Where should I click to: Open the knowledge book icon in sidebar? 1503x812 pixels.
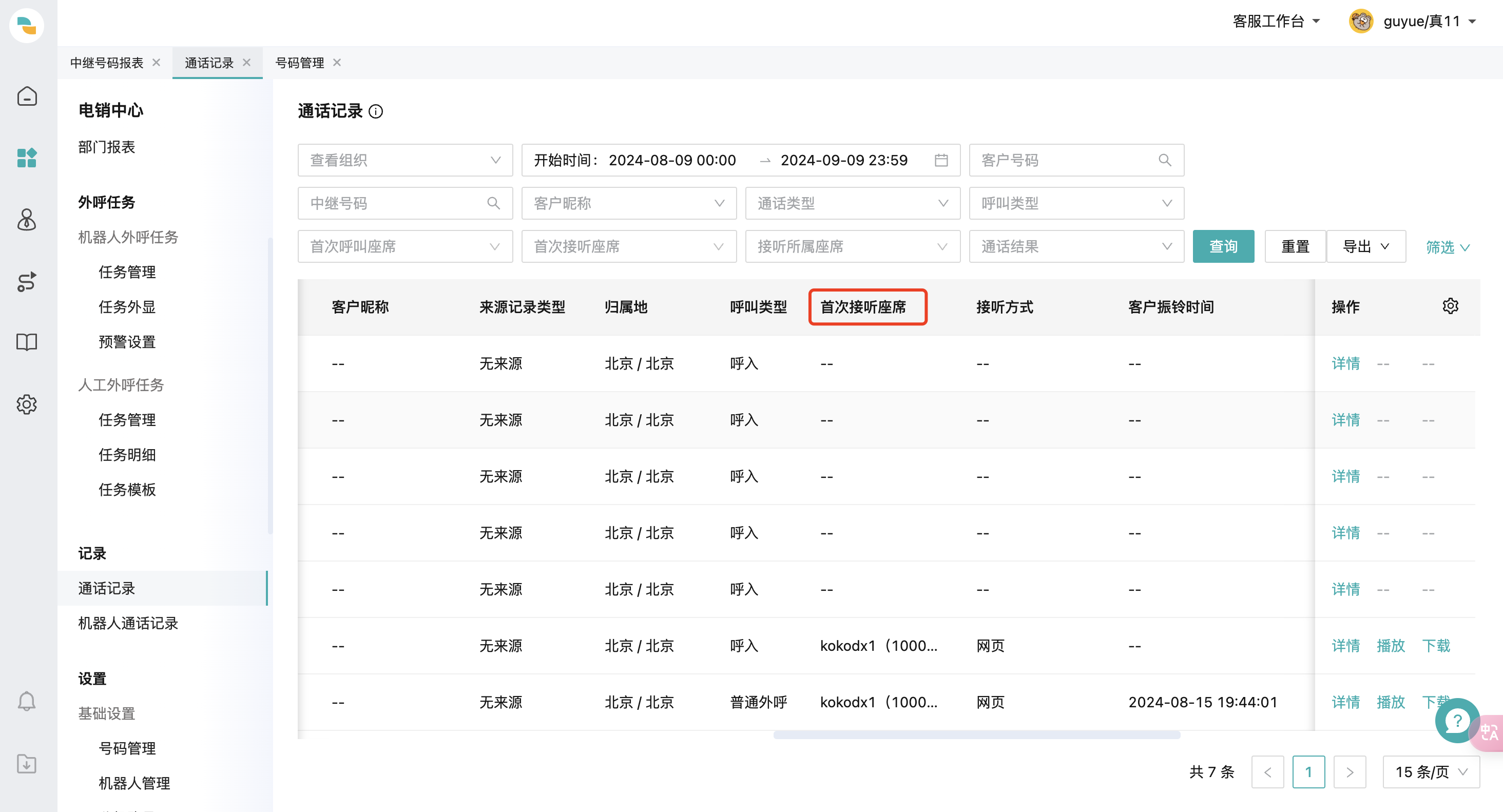pyautogui.click(x=27, y=342)
